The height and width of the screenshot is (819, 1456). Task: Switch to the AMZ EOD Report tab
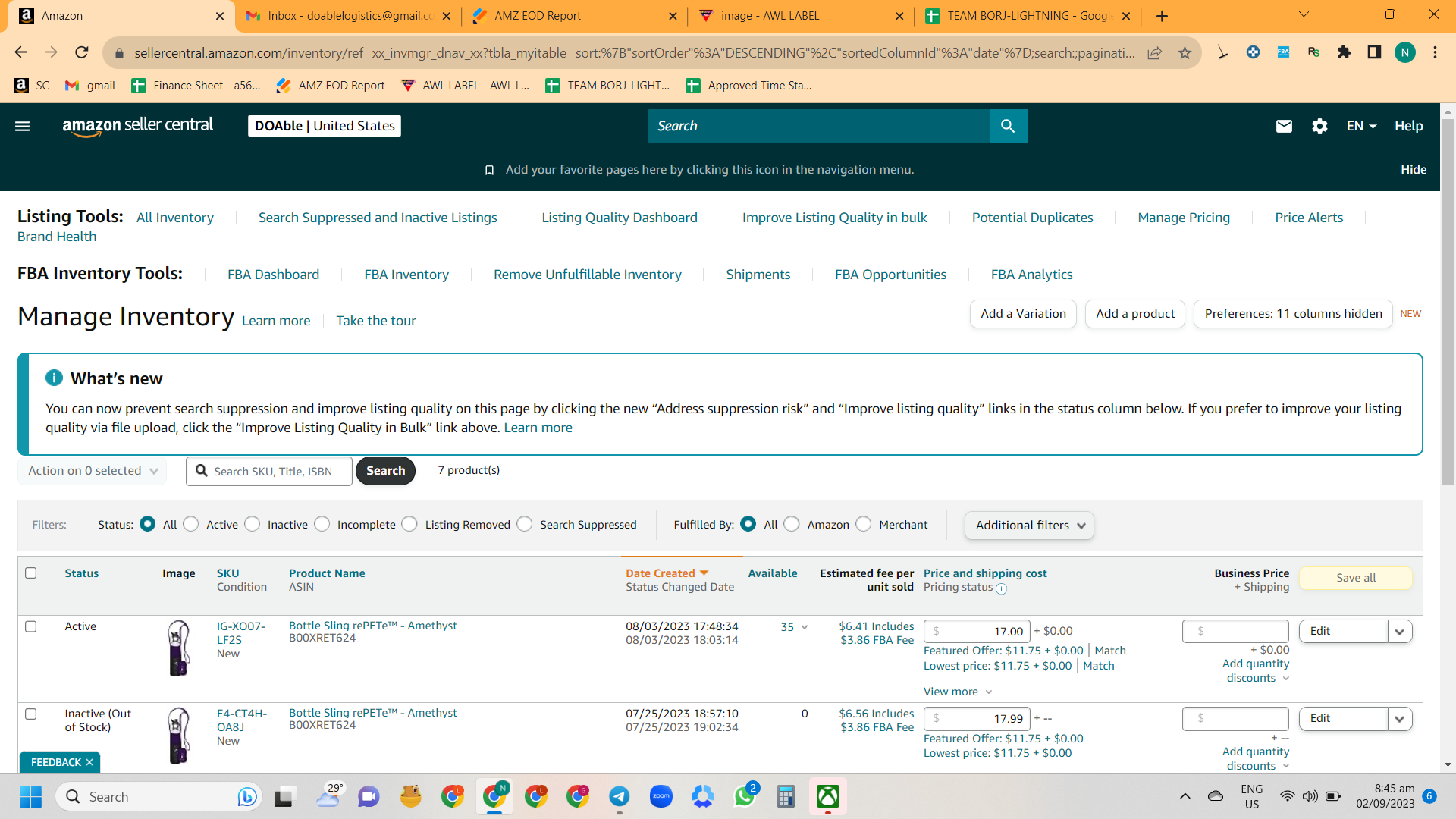pyautogui.click(x=574, y=16)
